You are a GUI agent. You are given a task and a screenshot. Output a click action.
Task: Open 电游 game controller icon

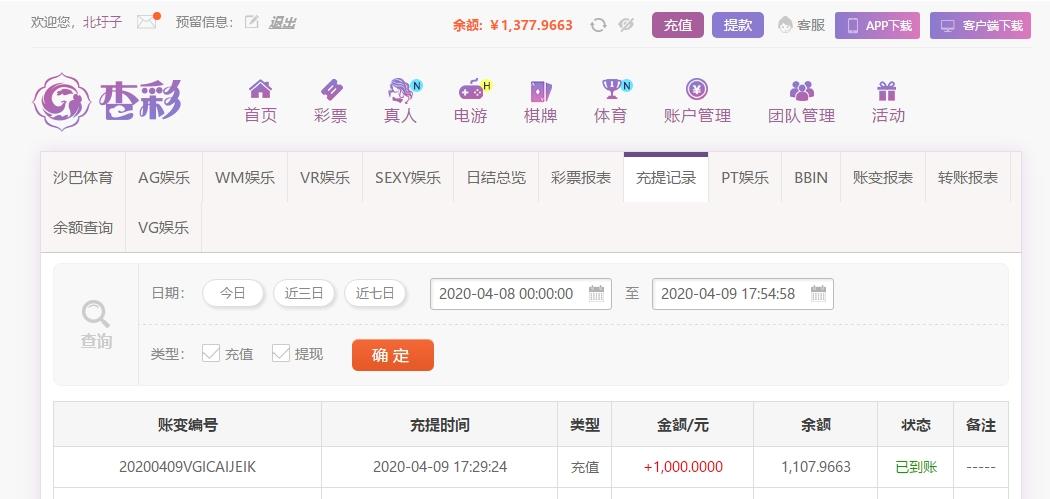[471, 90]
